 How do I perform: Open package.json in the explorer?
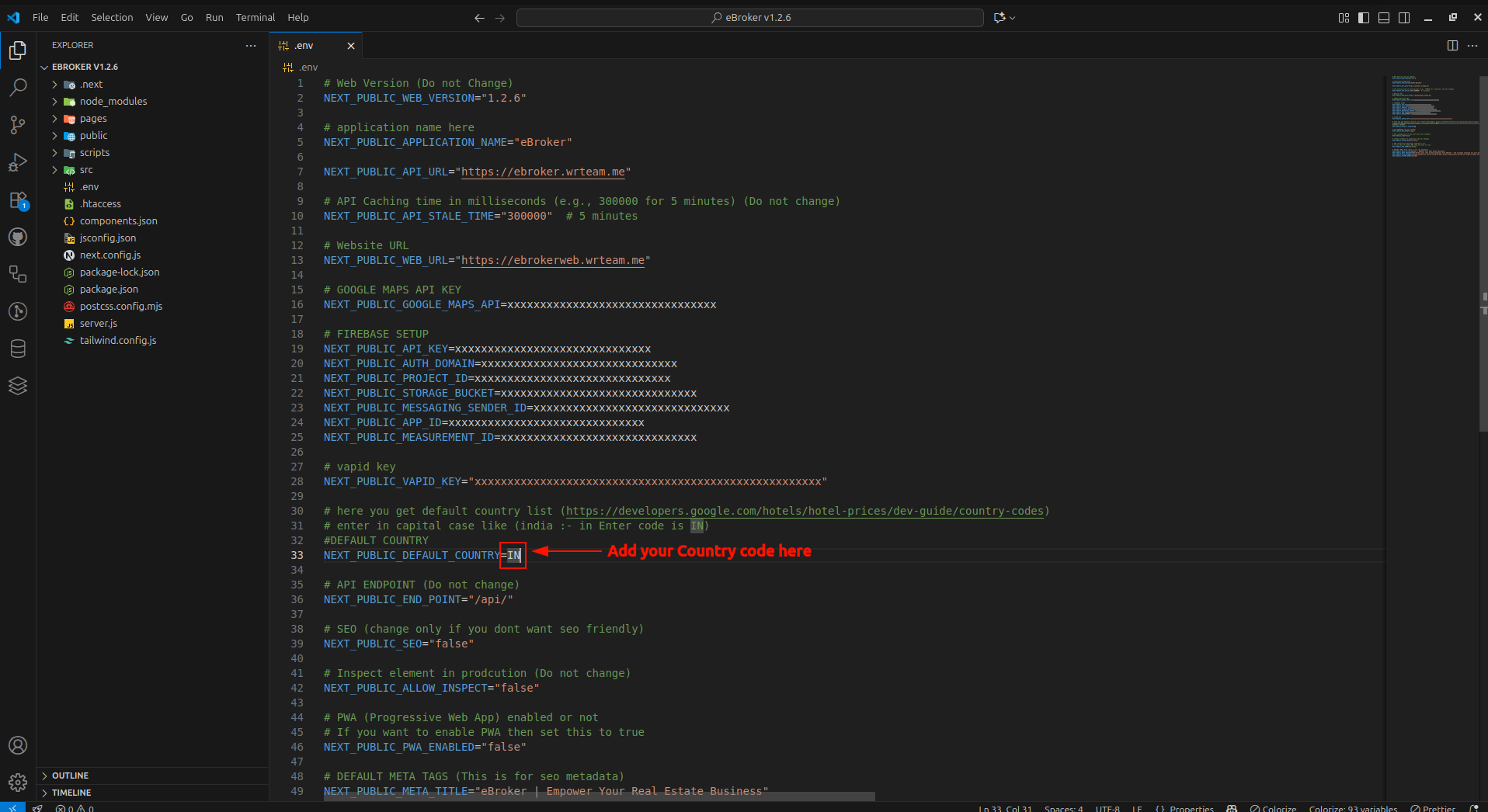point(109,290)
